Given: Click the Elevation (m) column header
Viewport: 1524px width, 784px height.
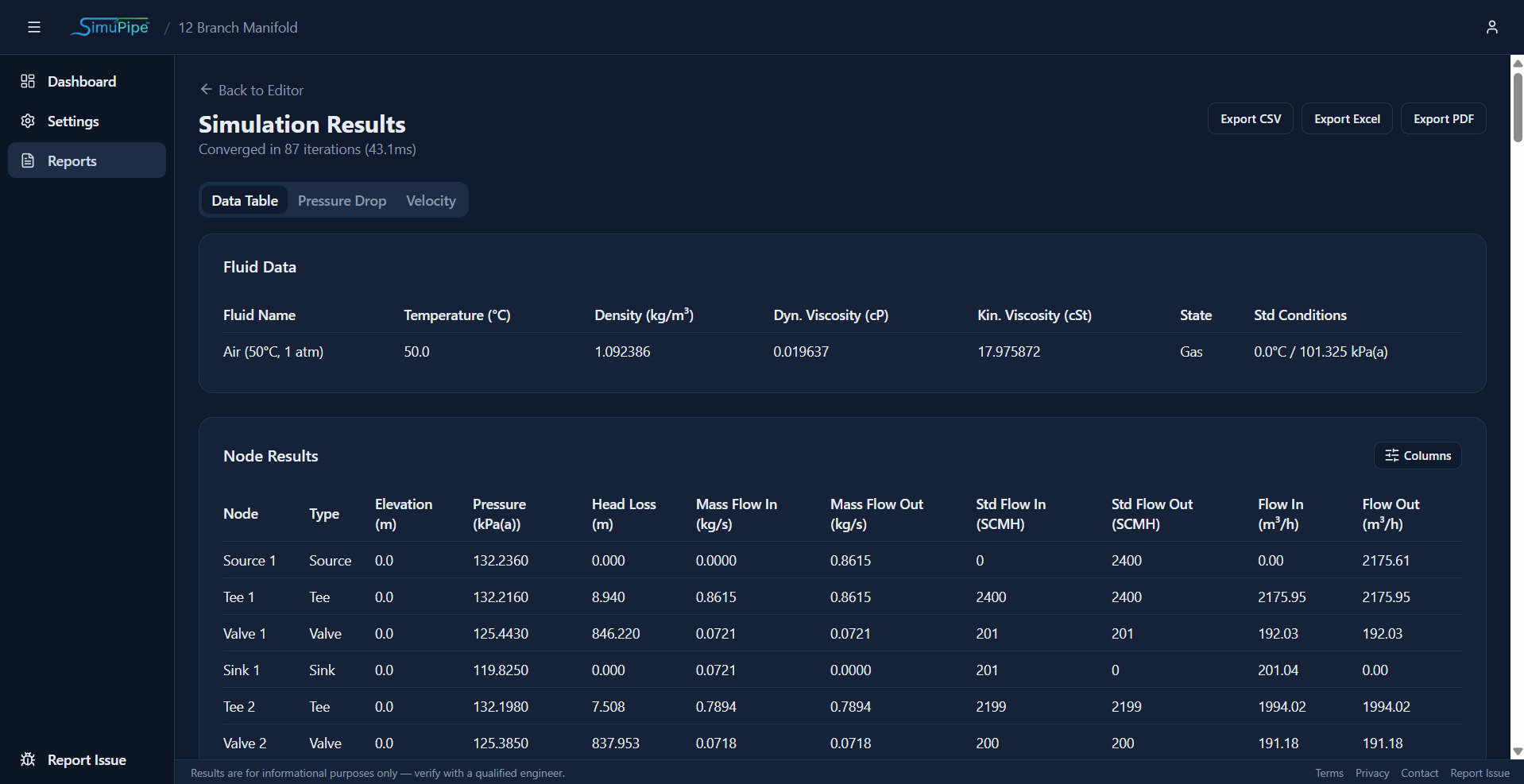Looking at the screenshot, I should tap(404, 514).
